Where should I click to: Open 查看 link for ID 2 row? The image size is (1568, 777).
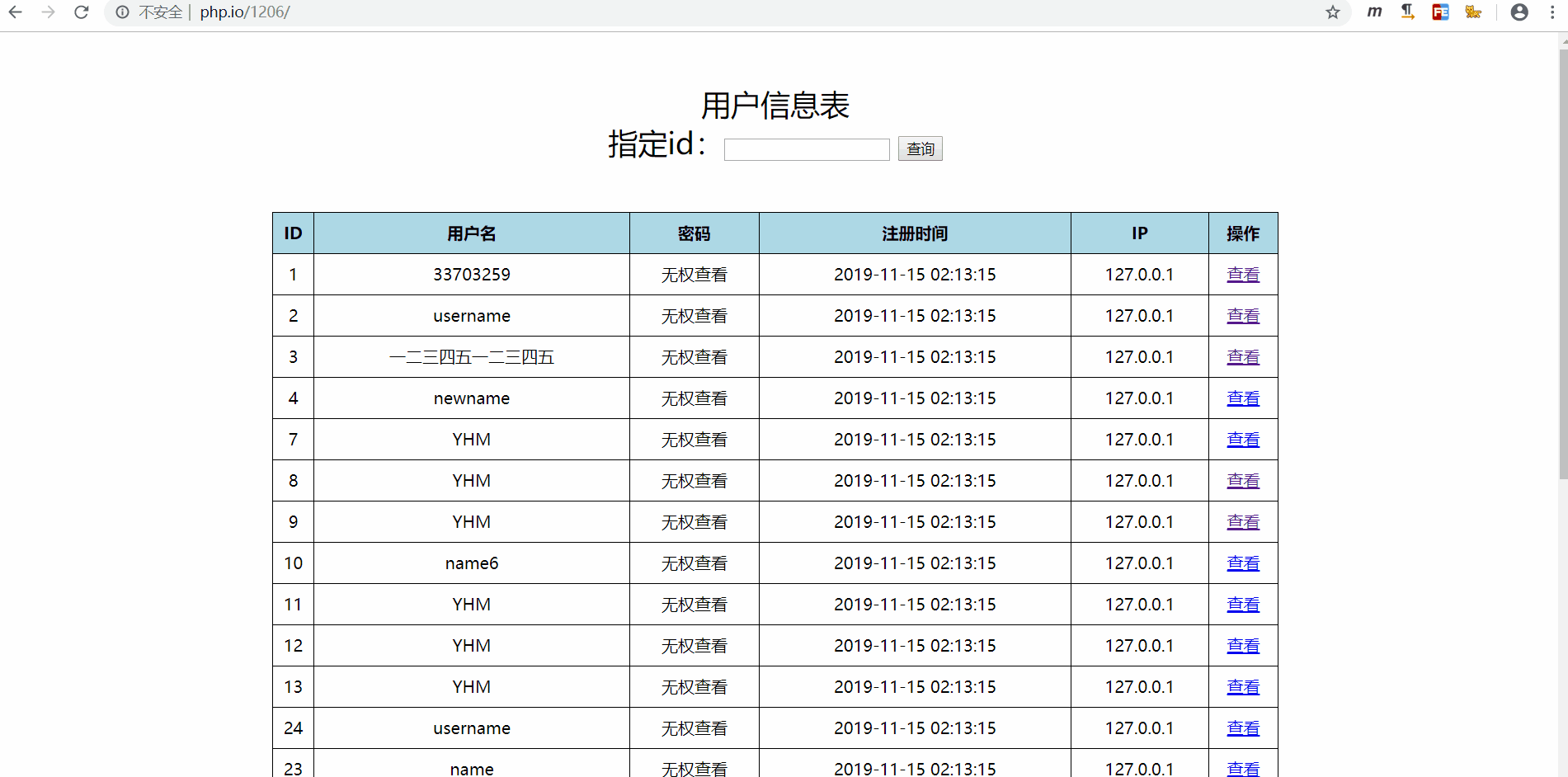coord(1243,316)
